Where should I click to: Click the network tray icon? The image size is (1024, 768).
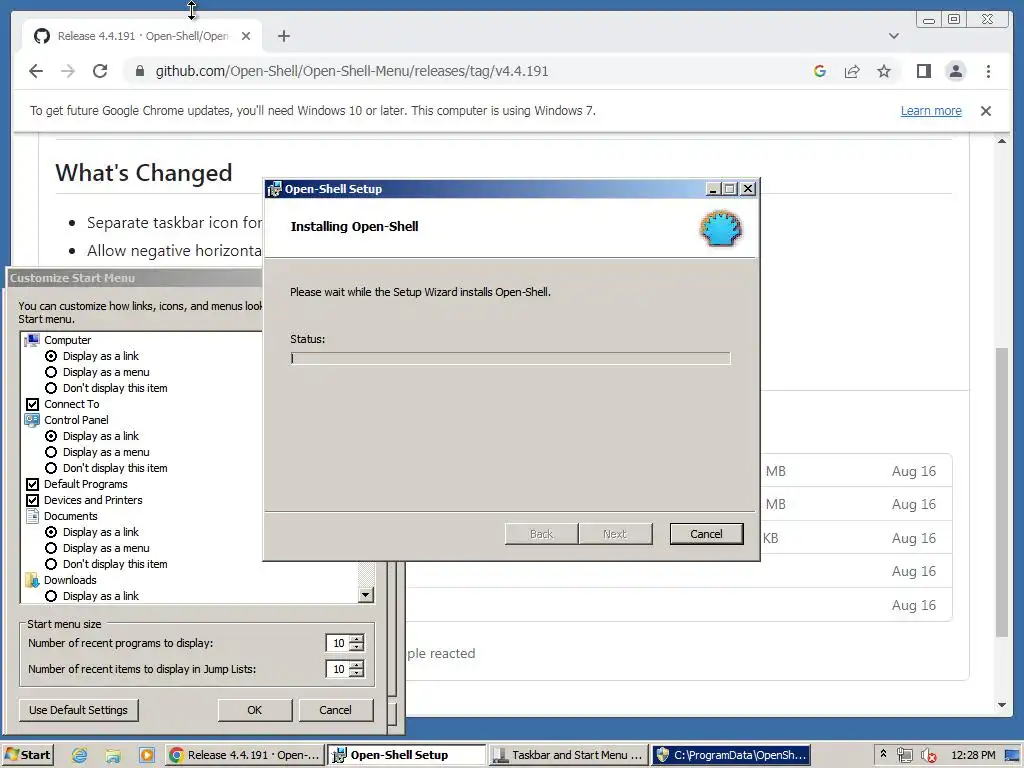[x=904, y=756]
